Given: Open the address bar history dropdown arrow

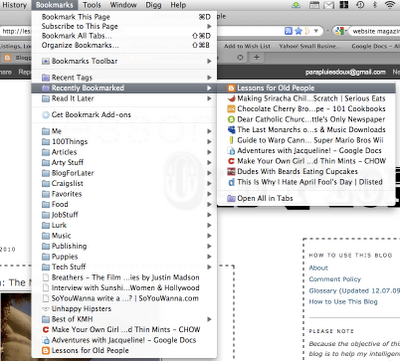Looking at the screenshot, I should click(x=316, y=31).
